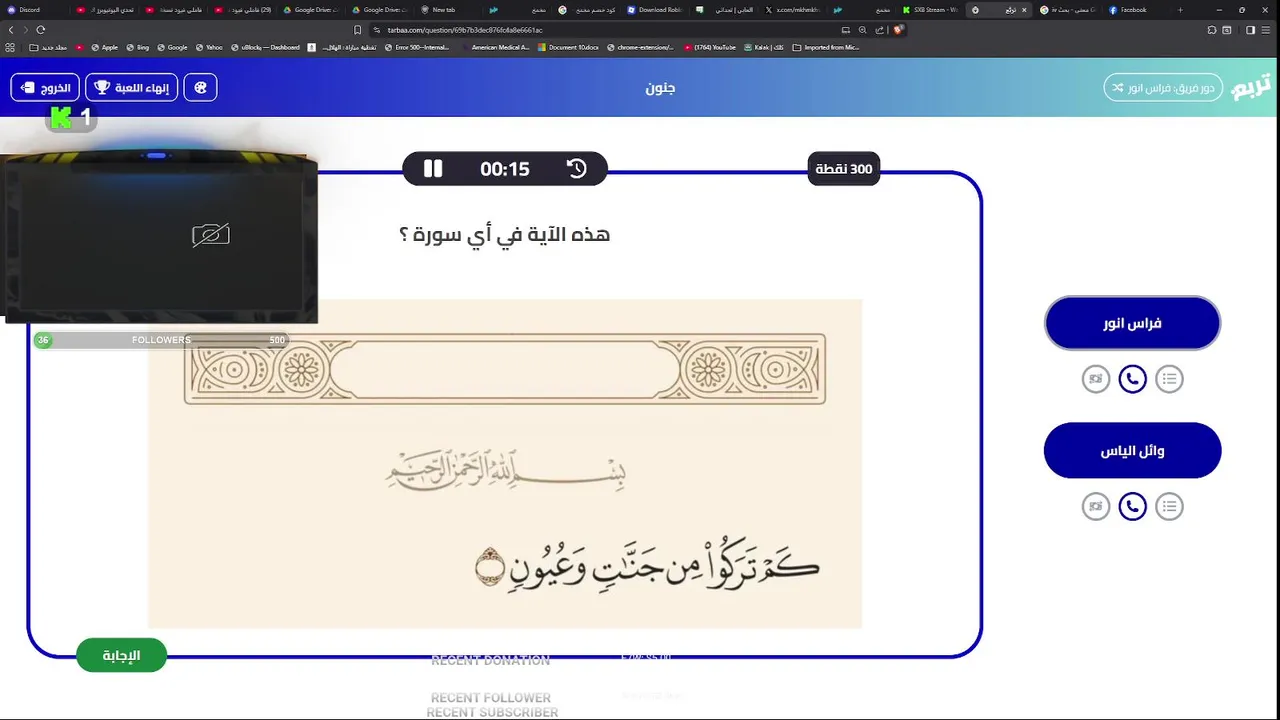The height and width of the screenshot is (720, 1280).
Task: Open the (1764) YouTube bookmark
Action: pyautogui.click(x=710, y=47)
